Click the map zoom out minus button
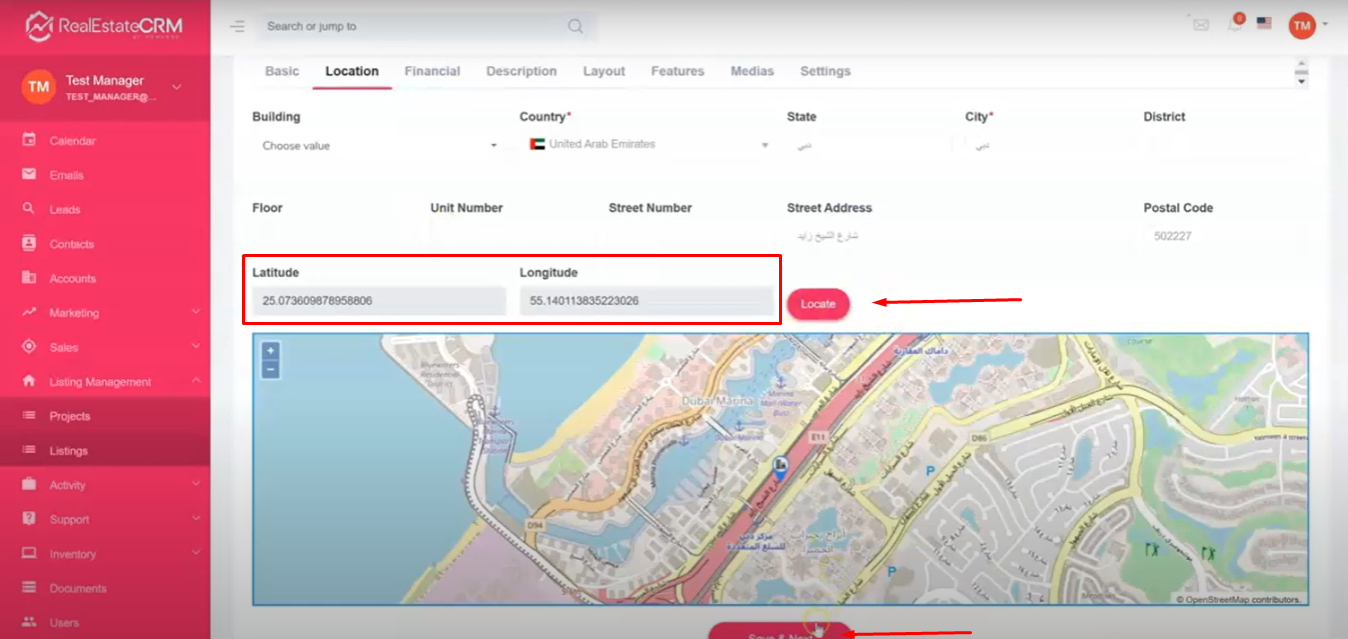1348x639 pixels. [270, 369]
